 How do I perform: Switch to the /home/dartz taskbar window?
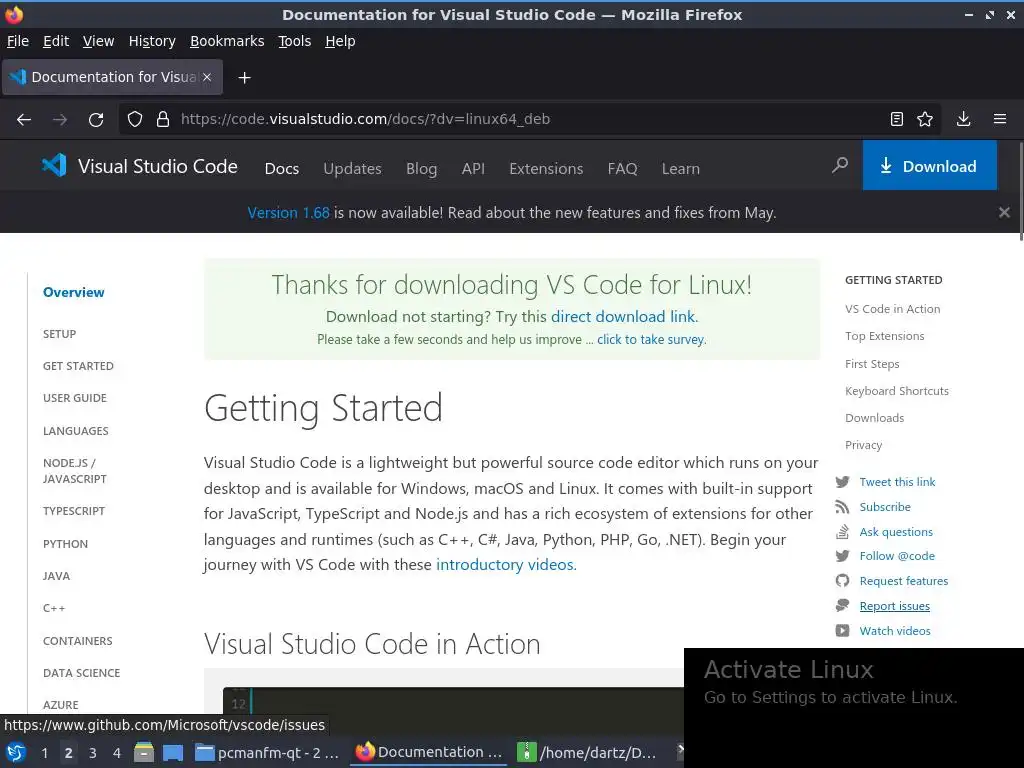(x=587, y=753)
